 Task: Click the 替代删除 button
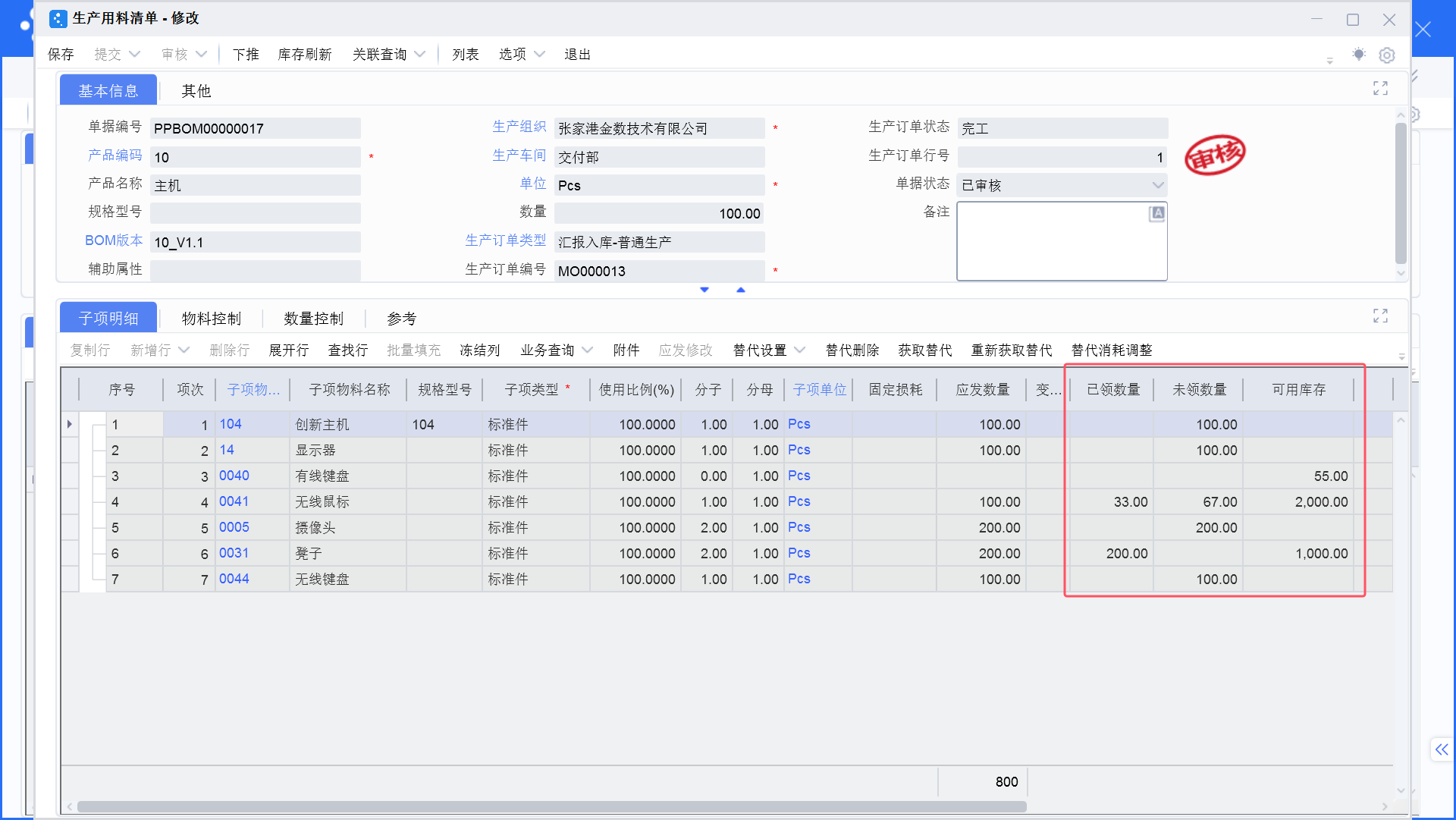[852, 350]
